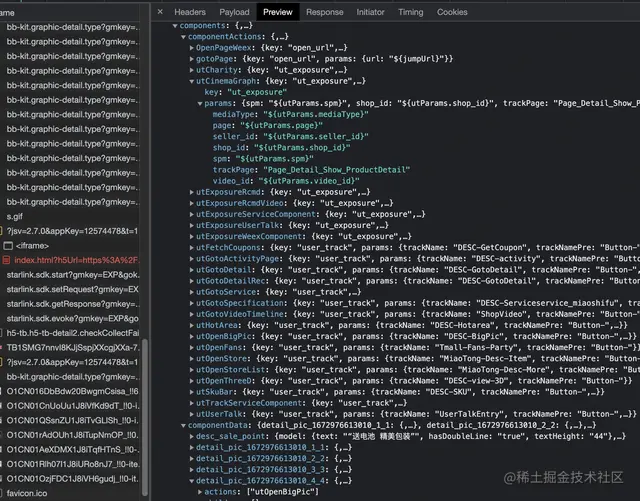Collapse the utCinemaGraph entry

coord(191,81)
